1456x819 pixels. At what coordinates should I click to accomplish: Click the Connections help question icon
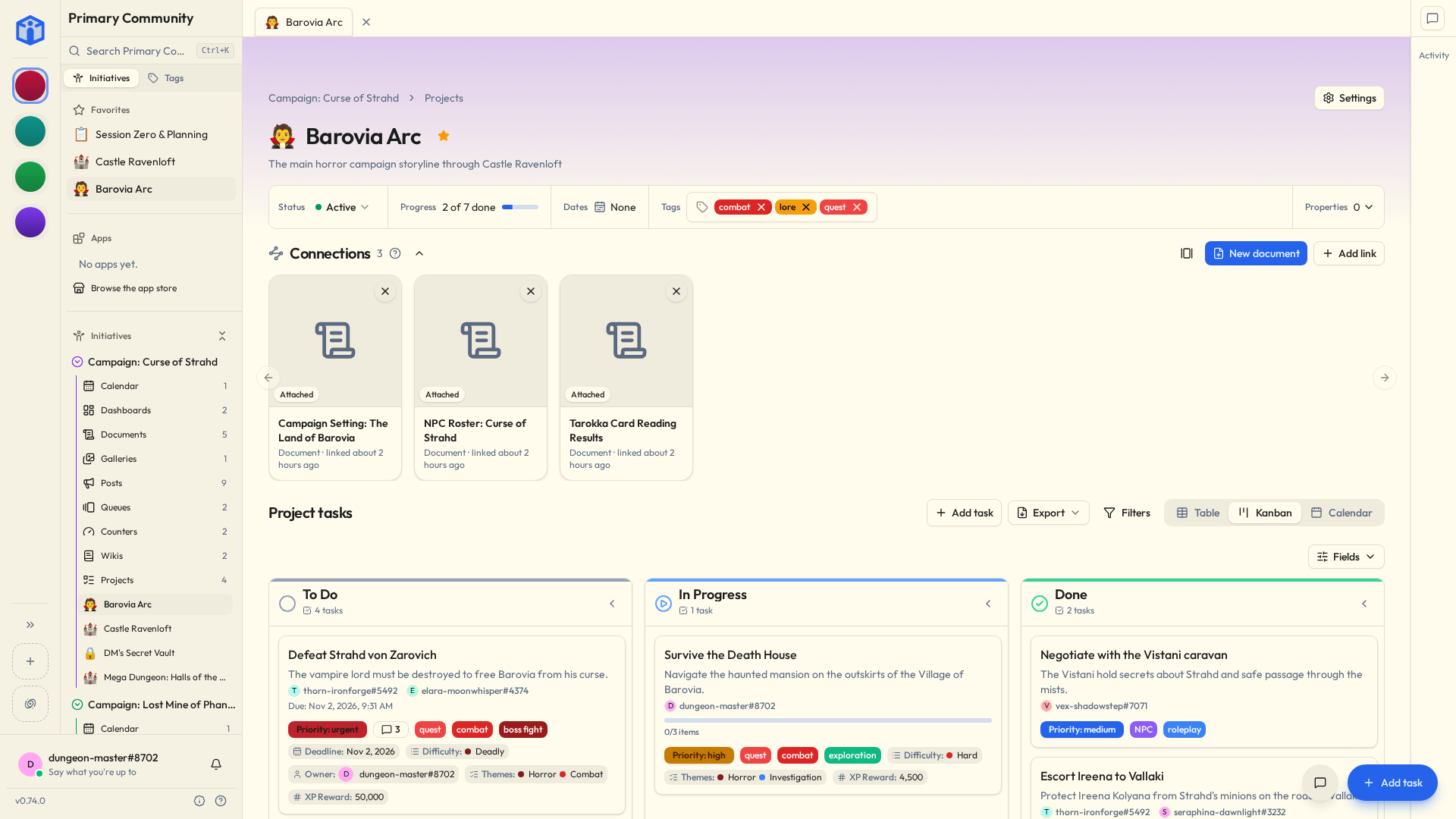point(395,253)
